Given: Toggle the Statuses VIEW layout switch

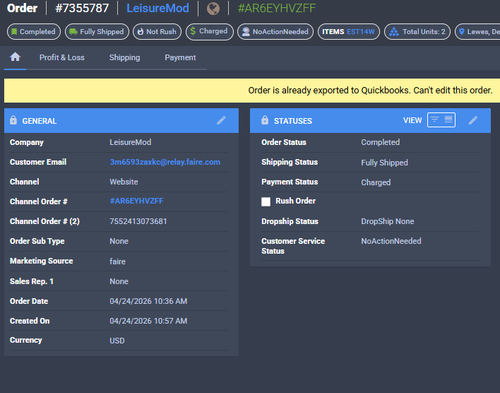Looking at the screenshot, I should coord(441,120).
